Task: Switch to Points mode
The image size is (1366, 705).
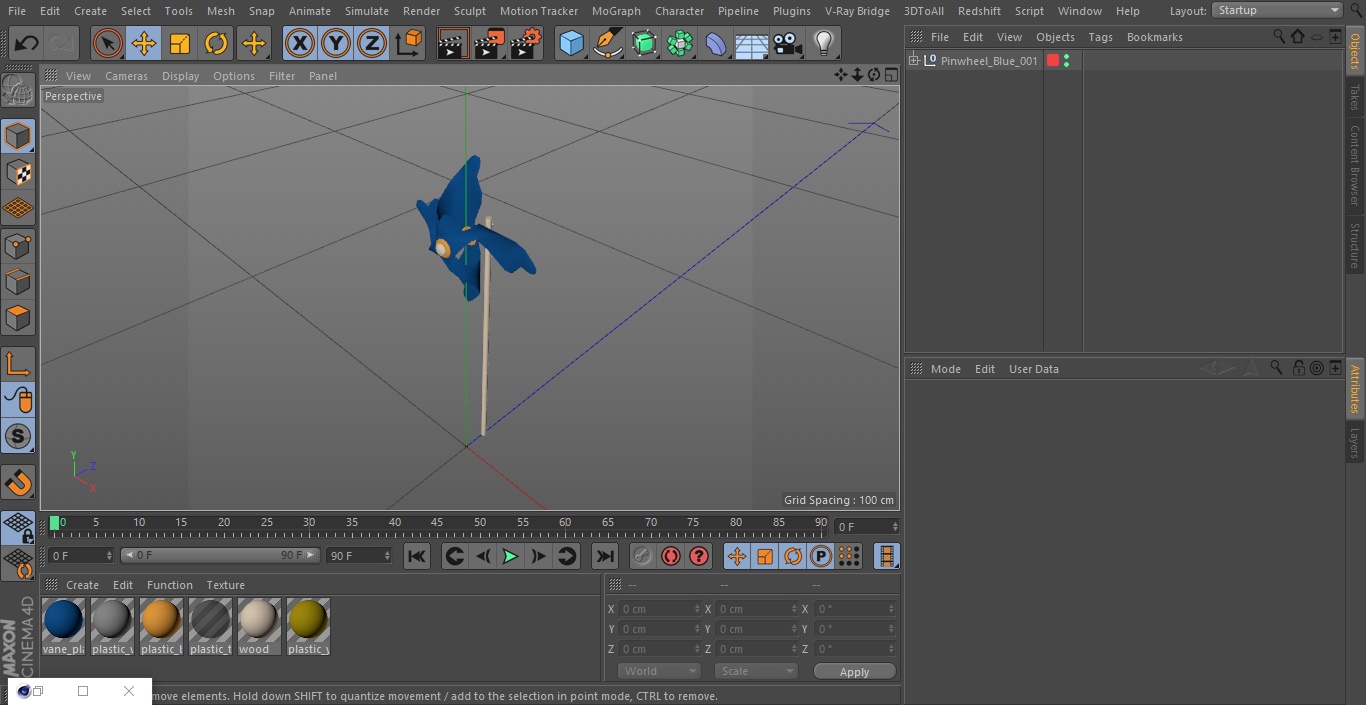Action: pos(18,246)
